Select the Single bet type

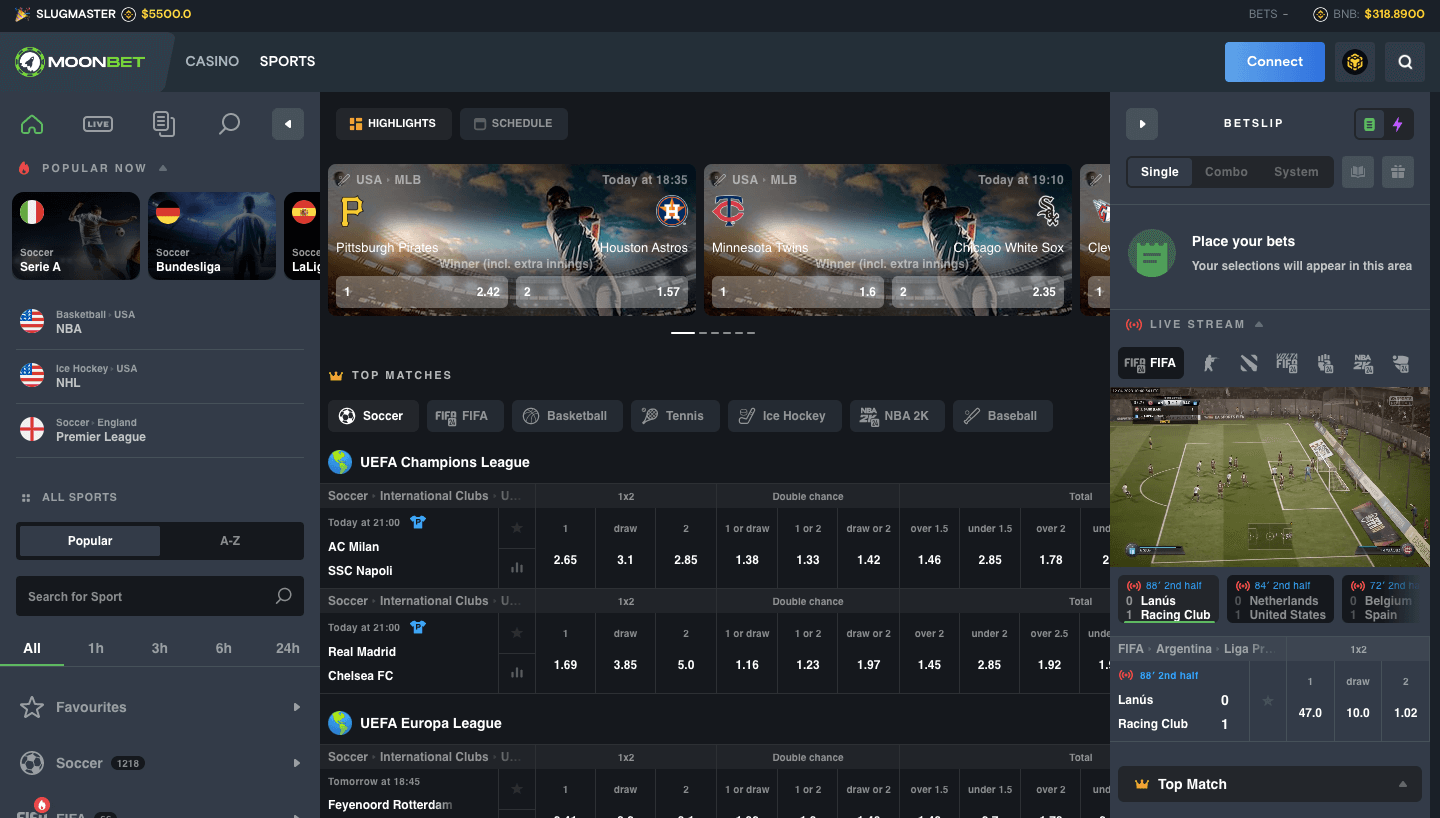coord(1160,172)
